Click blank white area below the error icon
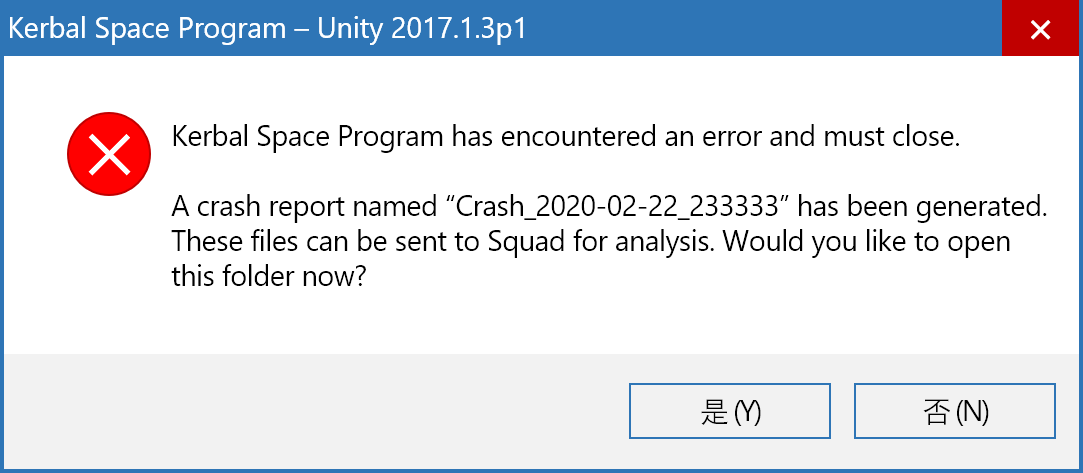 108,276
